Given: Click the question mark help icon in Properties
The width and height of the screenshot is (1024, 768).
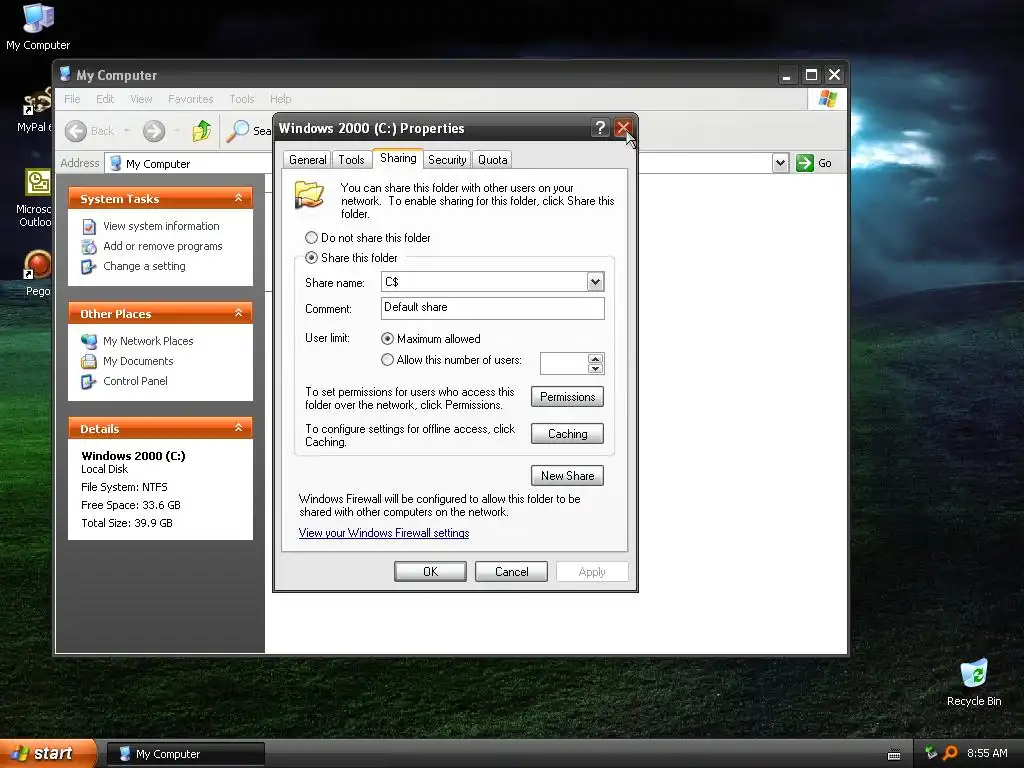Looking at the screenshot, I should click(600, 127).
